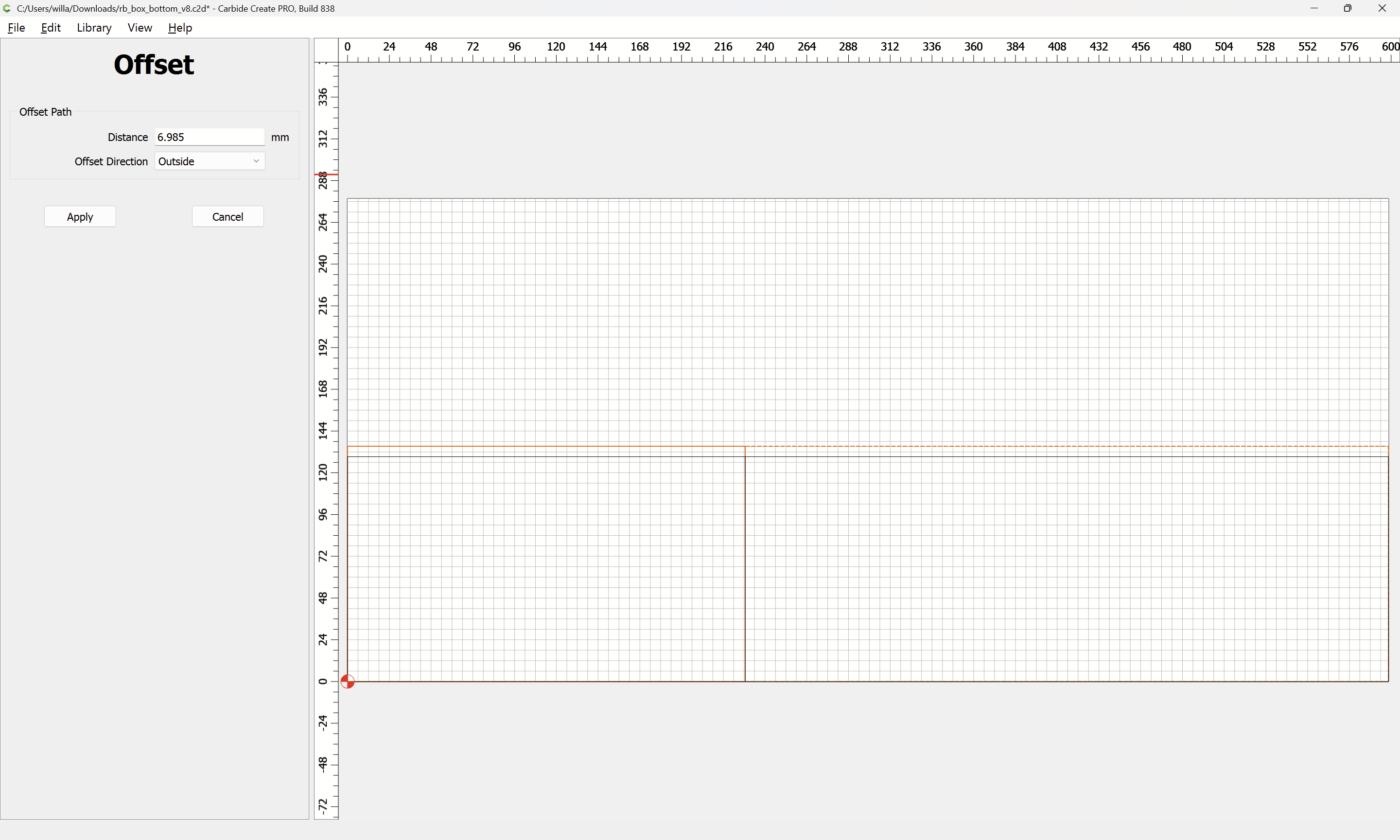Image resolution: width=1400 pixels, height=840 pixels.
Task: Click the 144 mark on the vertical ruler
Action: tap(323, 430)
